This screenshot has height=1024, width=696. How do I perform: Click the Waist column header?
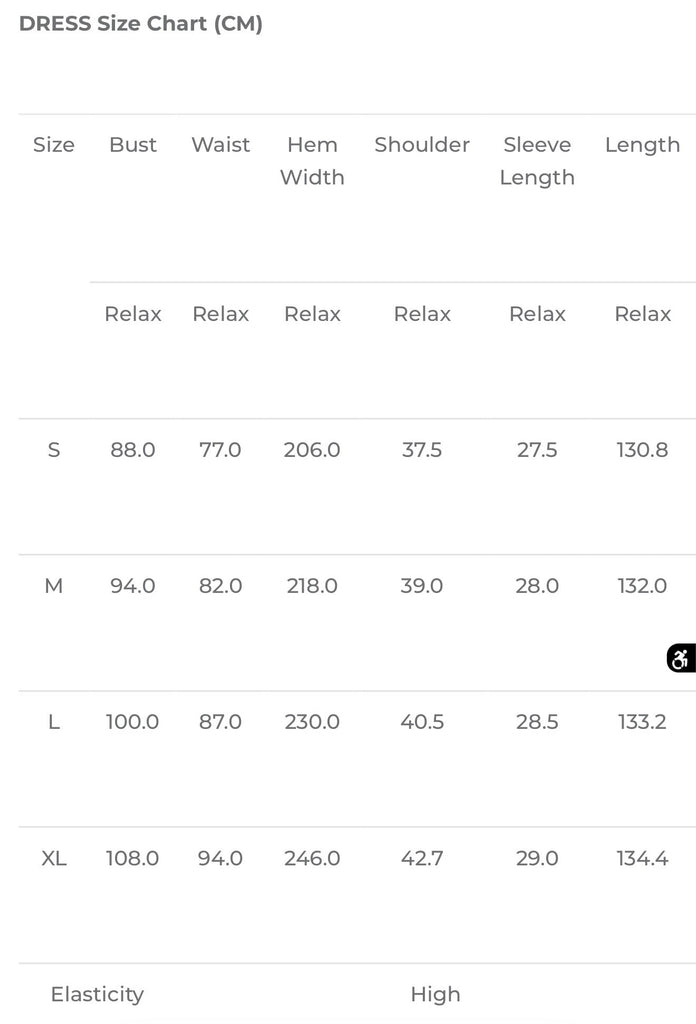[221, 145]
